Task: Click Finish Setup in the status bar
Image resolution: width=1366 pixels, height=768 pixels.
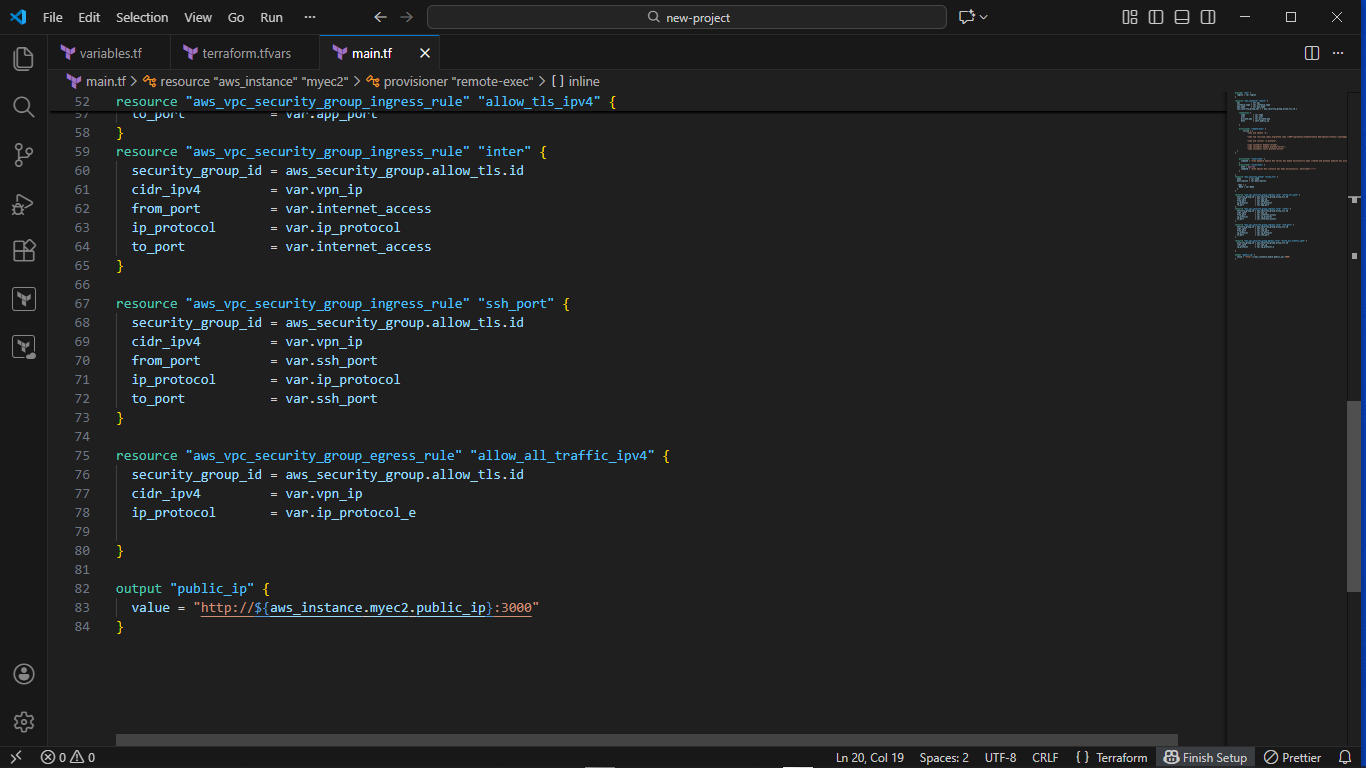Action: click(x=1204, y=757)
